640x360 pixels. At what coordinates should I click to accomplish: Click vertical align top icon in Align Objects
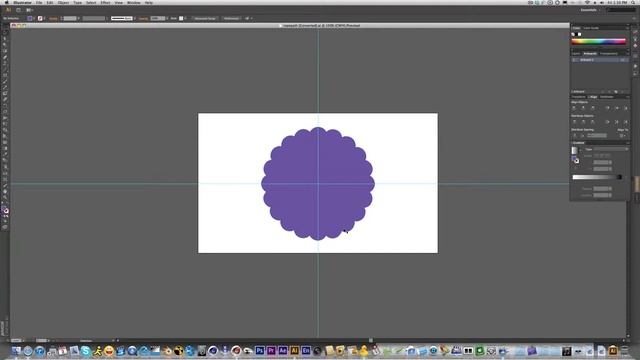(x=607, y=108)
